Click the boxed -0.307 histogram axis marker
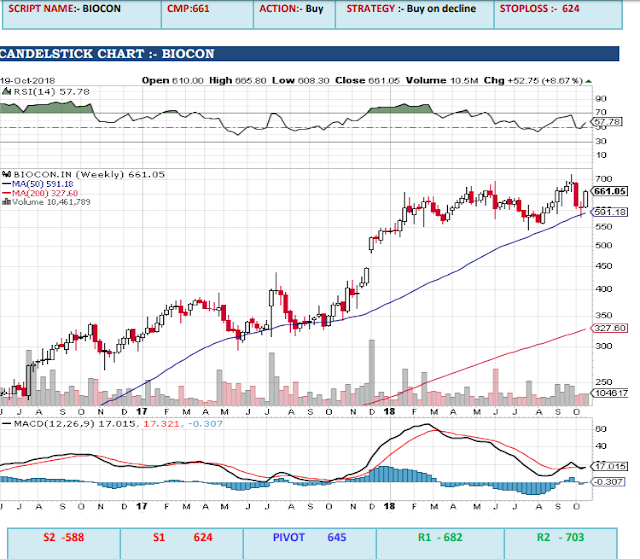 coord(608,482)
